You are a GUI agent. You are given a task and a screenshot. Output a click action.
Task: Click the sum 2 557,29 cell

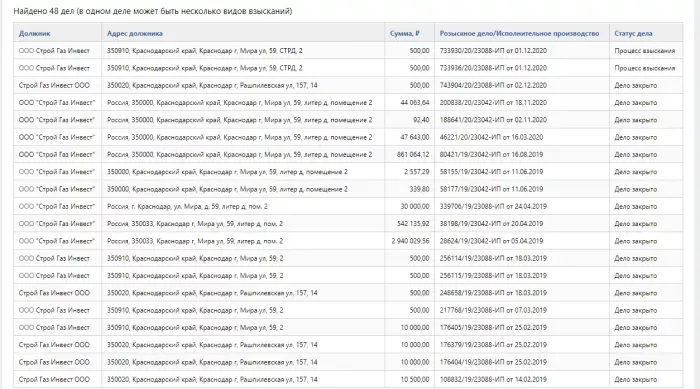tap(409, 172)
